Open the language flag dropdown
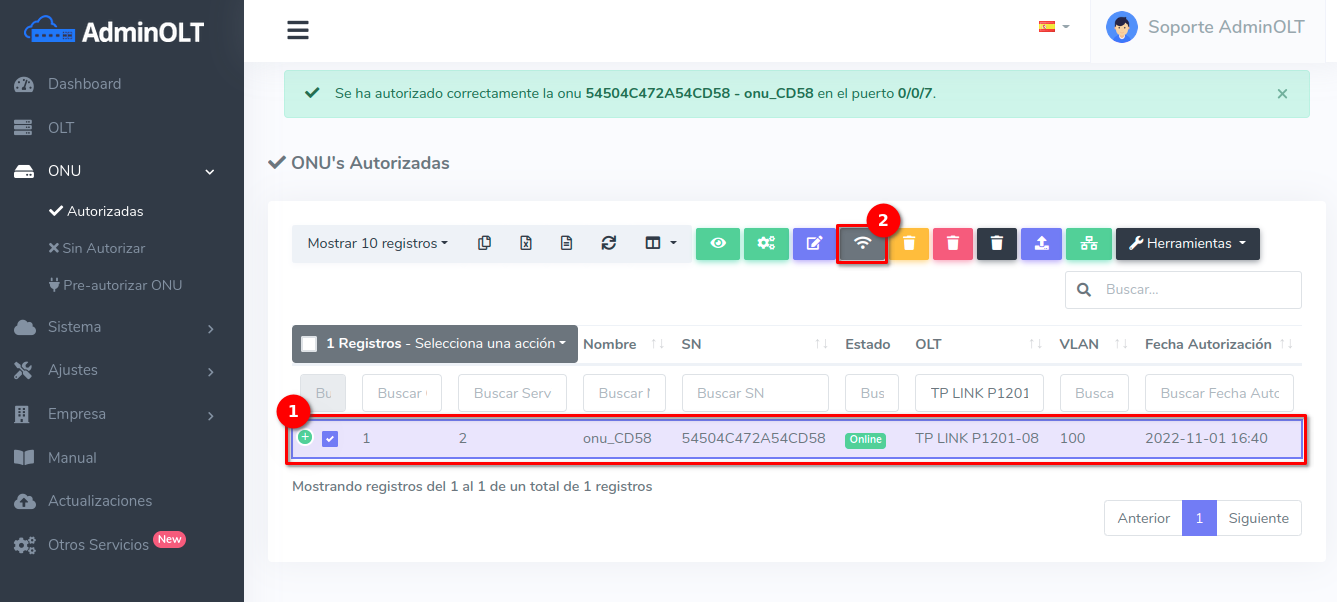 click(1053, 27)
